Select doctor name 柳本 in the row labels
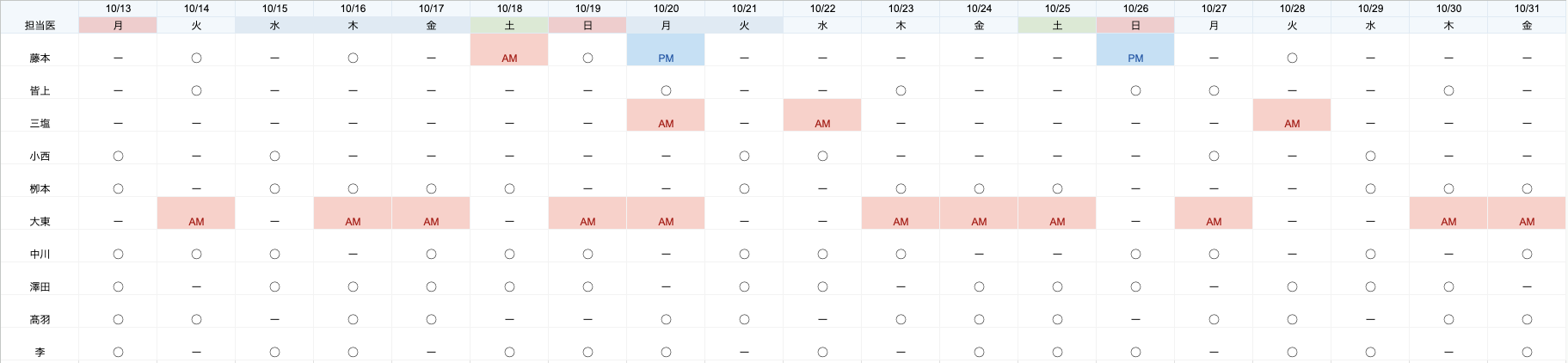 40,189
